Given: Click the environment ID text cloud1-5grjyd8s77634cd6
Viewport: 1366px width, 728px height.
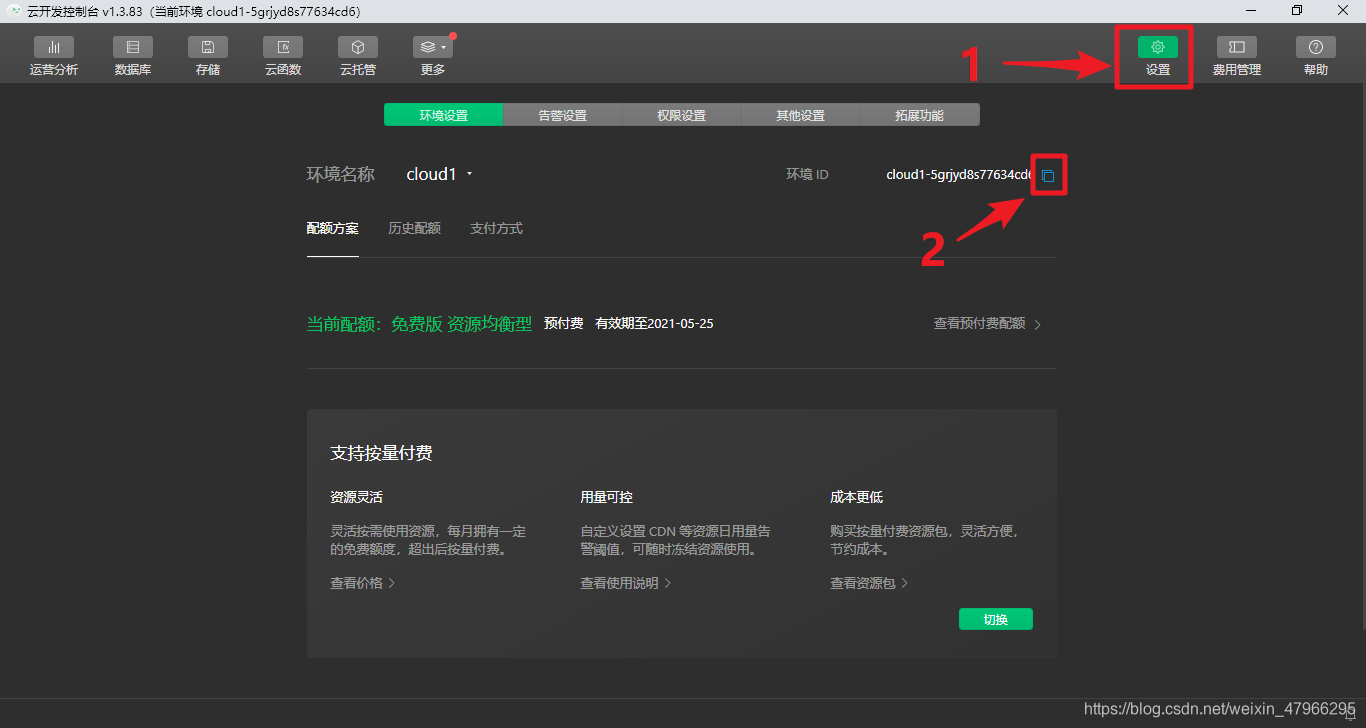Looking at the screenshot, I should pyautogui.click(x=959, y=174).
